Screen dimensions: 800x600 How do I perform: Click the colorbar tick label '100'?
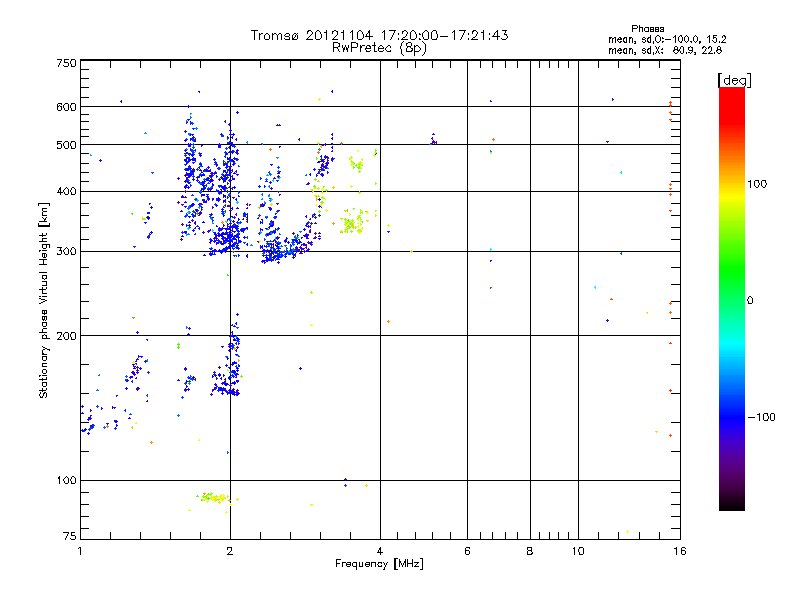pyautogui.click(x=757, y=184)
